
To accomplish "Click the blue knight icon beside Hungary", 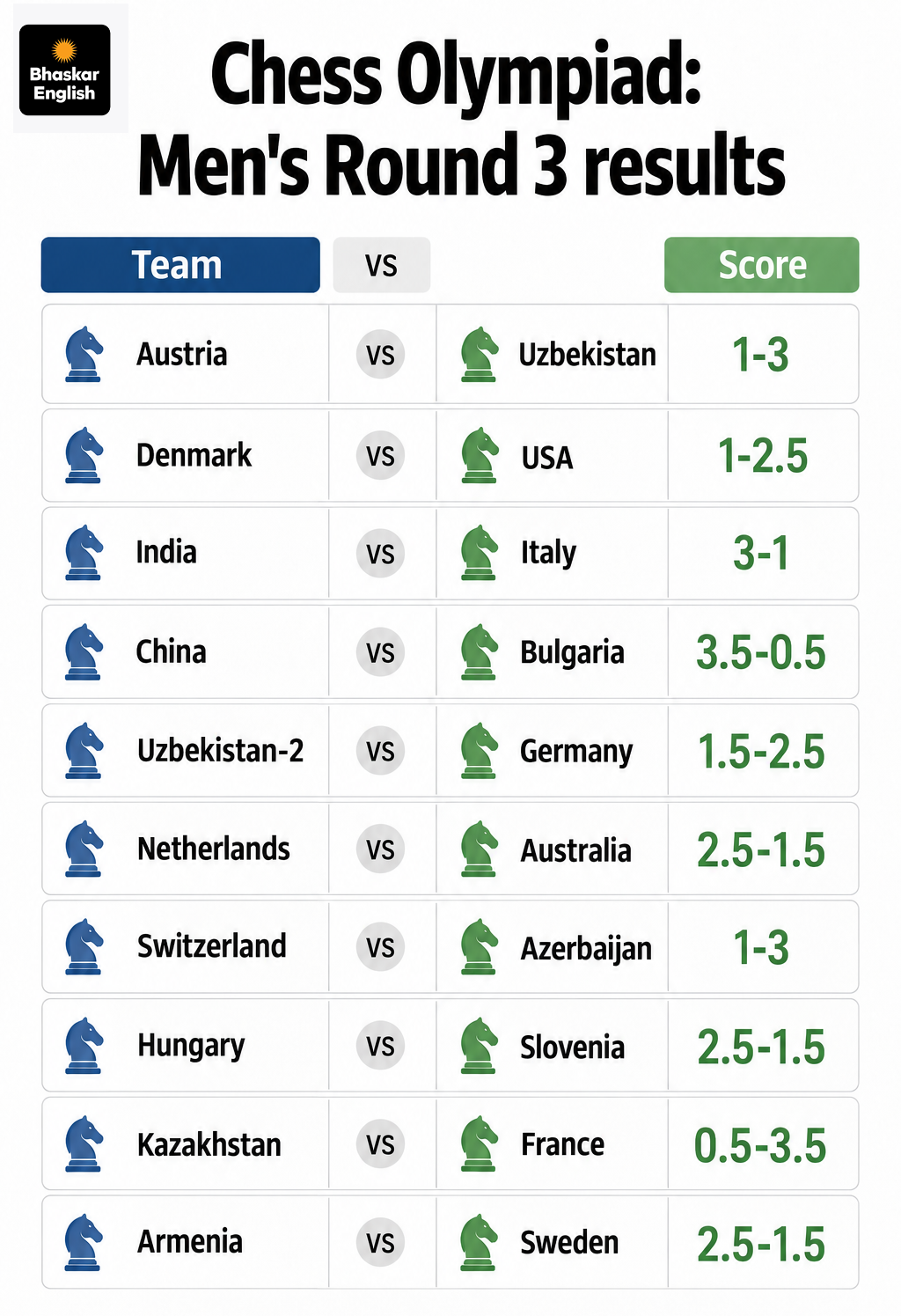I will pos(84,1046).
